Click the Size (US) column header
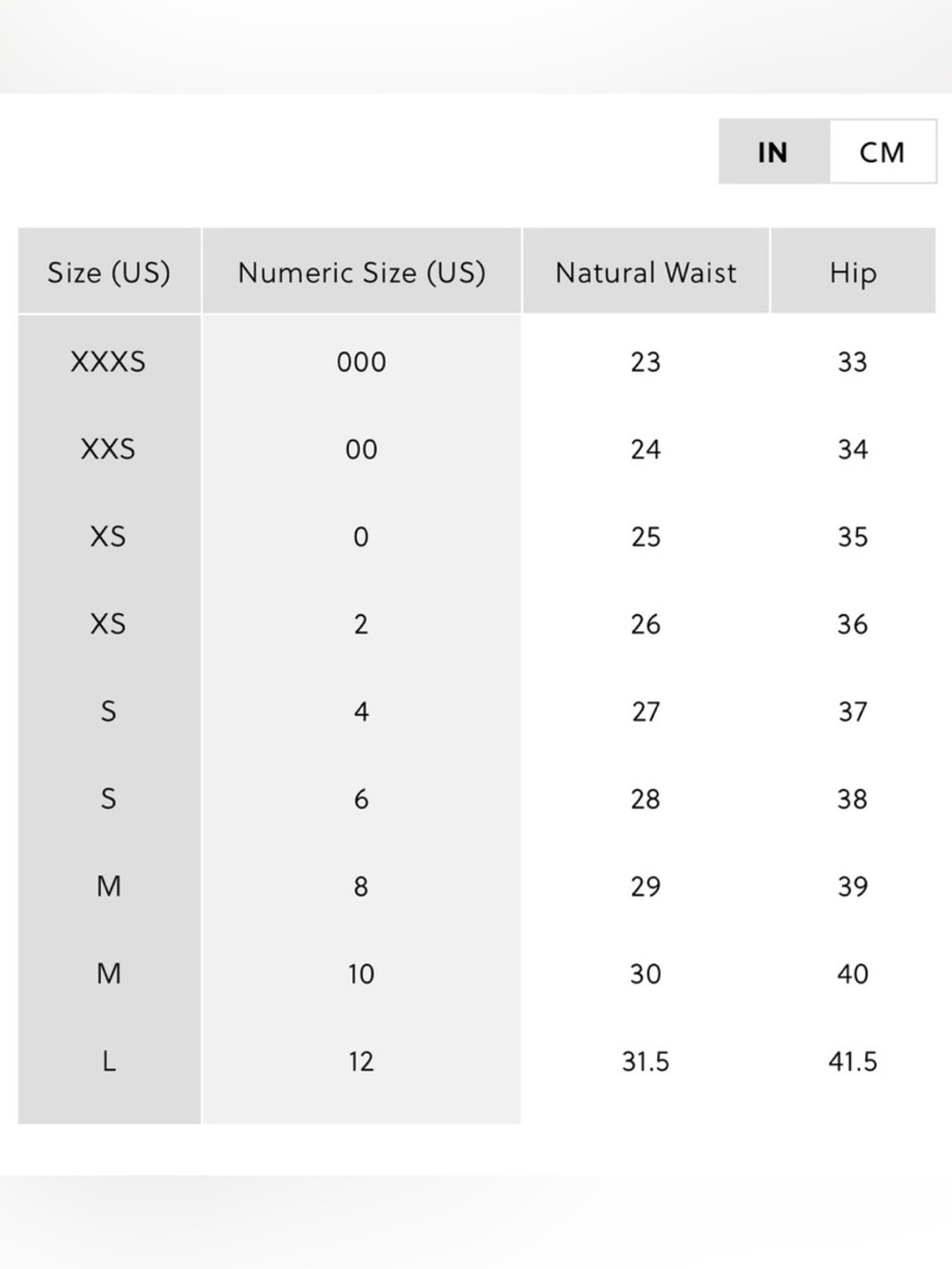The height and width of the screenshot is (1269, 952). tap(109, 272)
